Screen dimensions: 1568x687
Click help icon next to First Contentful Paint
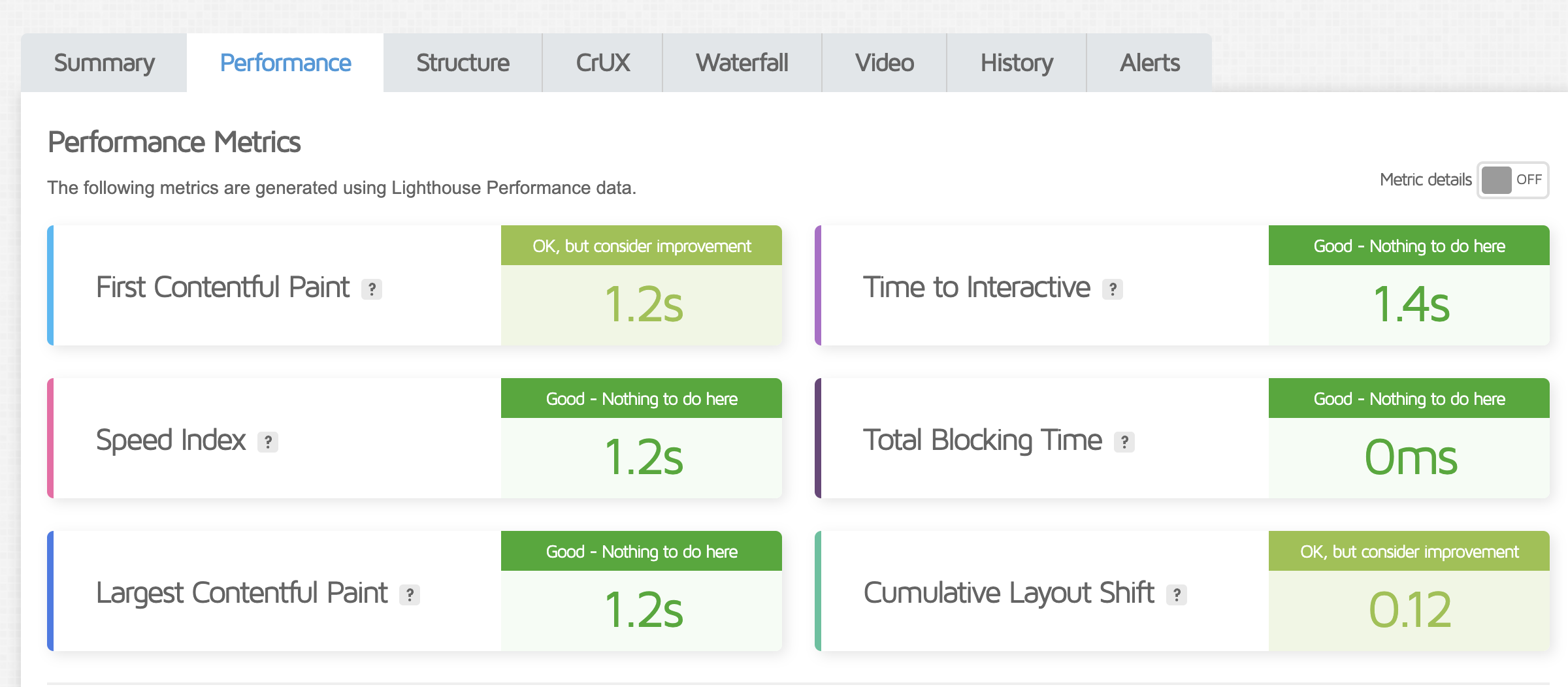tap(372, 289)
